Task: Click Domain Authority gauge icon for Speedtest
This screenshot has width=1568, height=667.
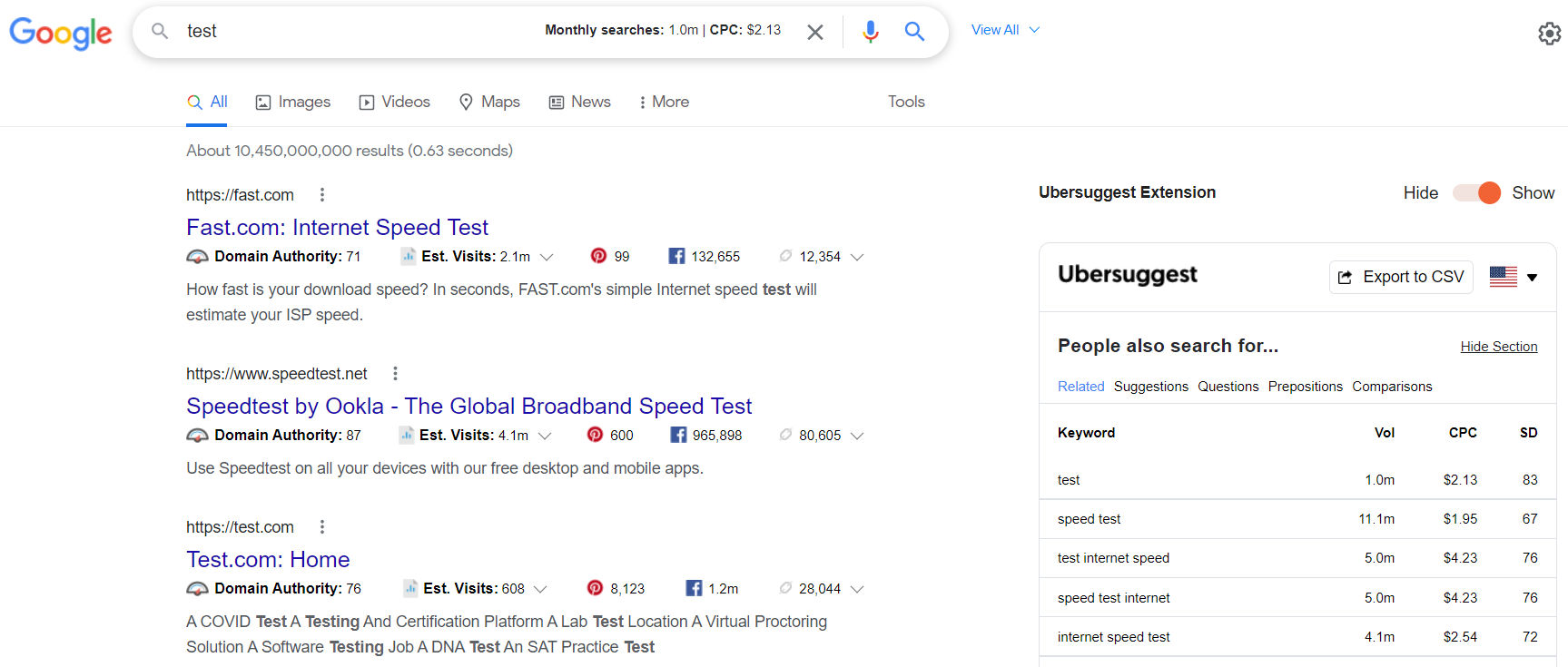Action: 197,436
